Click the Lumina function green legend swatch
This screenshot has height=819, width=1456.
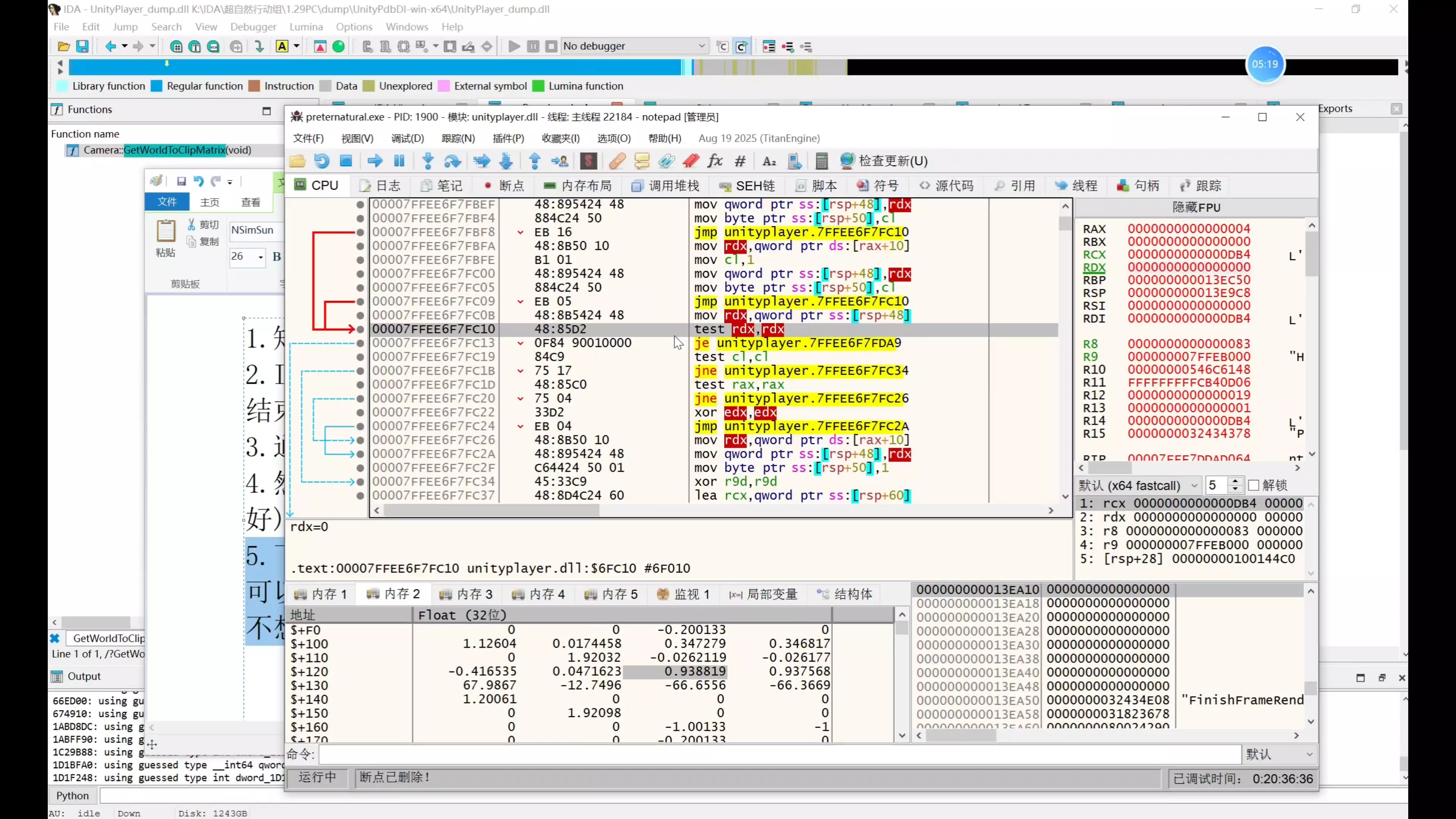point(539,86)
